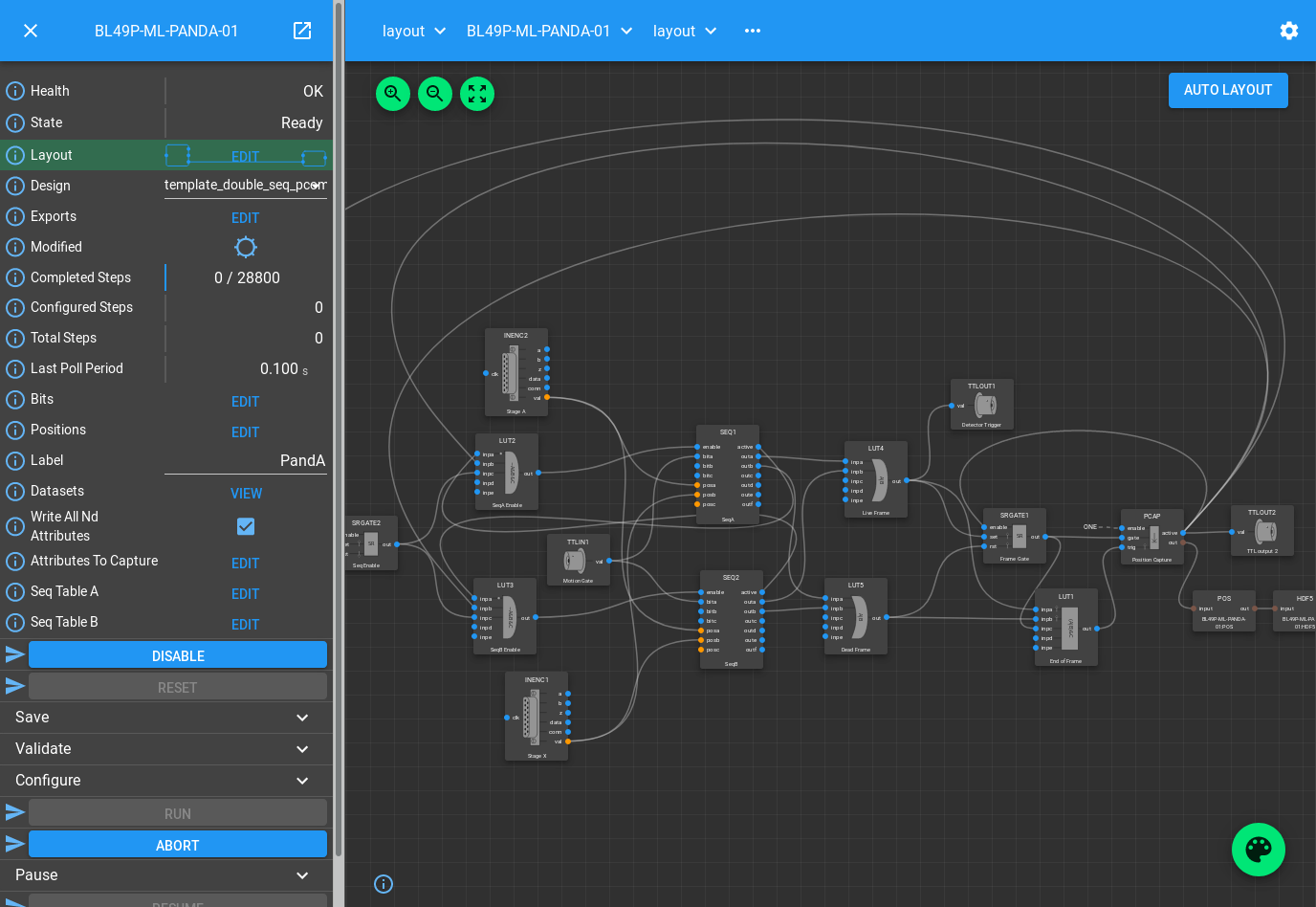Screen dimensions: 1316x907
Task: Click the fit-to-screen expand icon
Action: (x=477, y=94)
